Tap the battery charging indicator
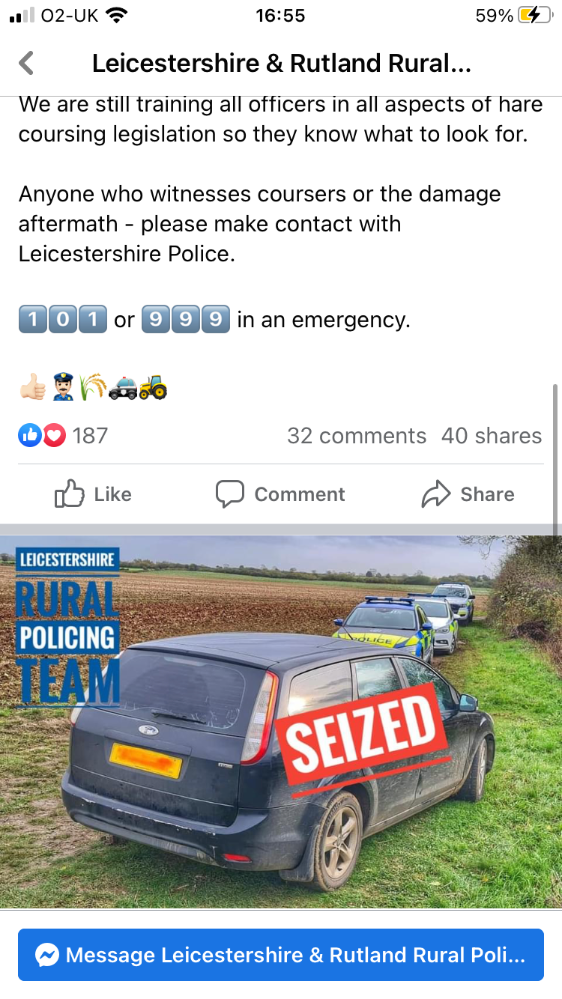Viewport: 562px width, 999px height. click(535, 15)
